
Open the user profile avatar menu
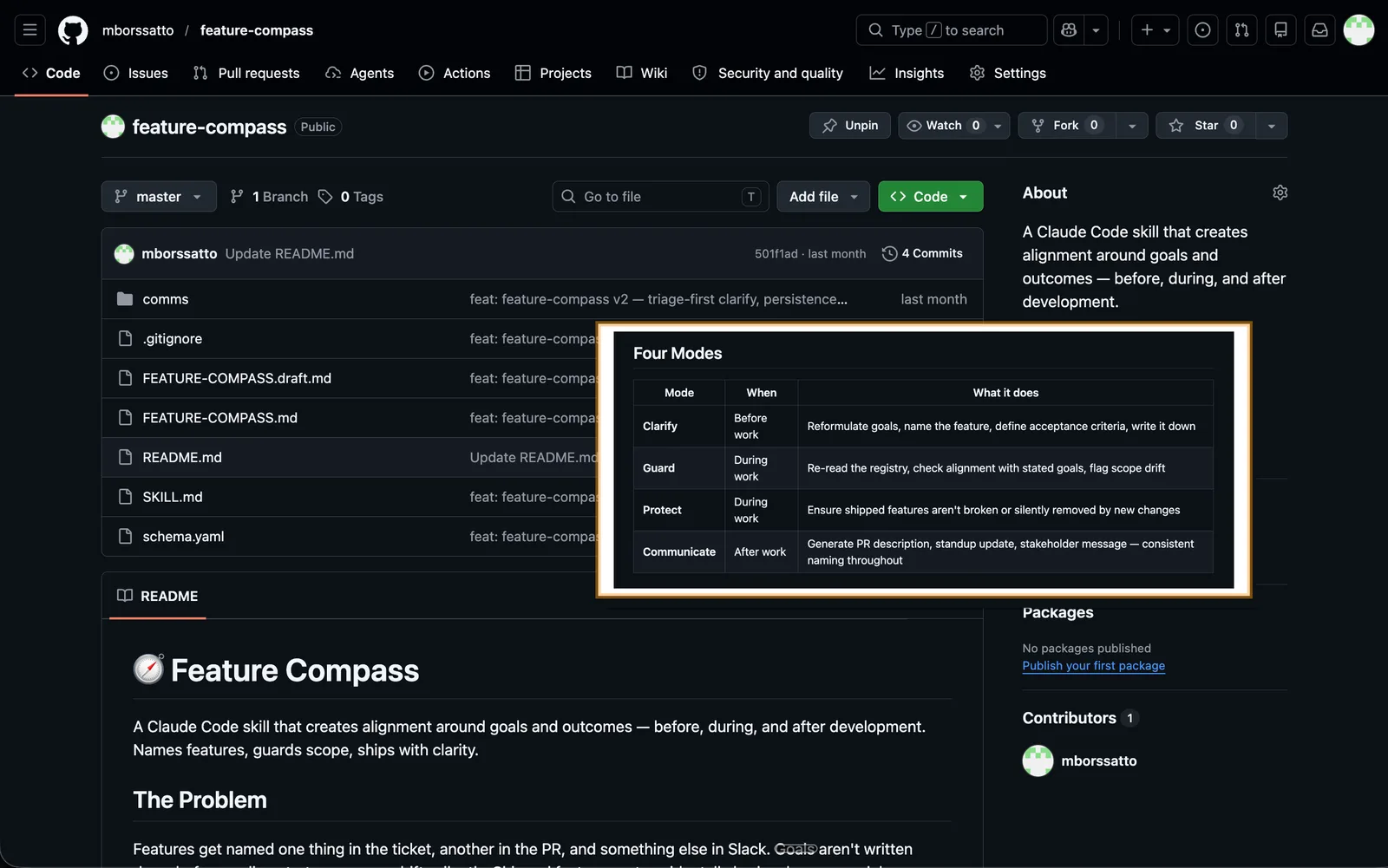(1359, 30)
